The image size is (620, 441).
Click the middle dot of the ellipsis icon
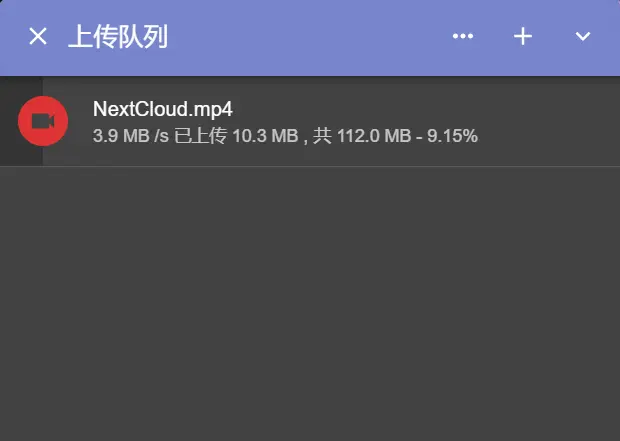pos(463,36)
